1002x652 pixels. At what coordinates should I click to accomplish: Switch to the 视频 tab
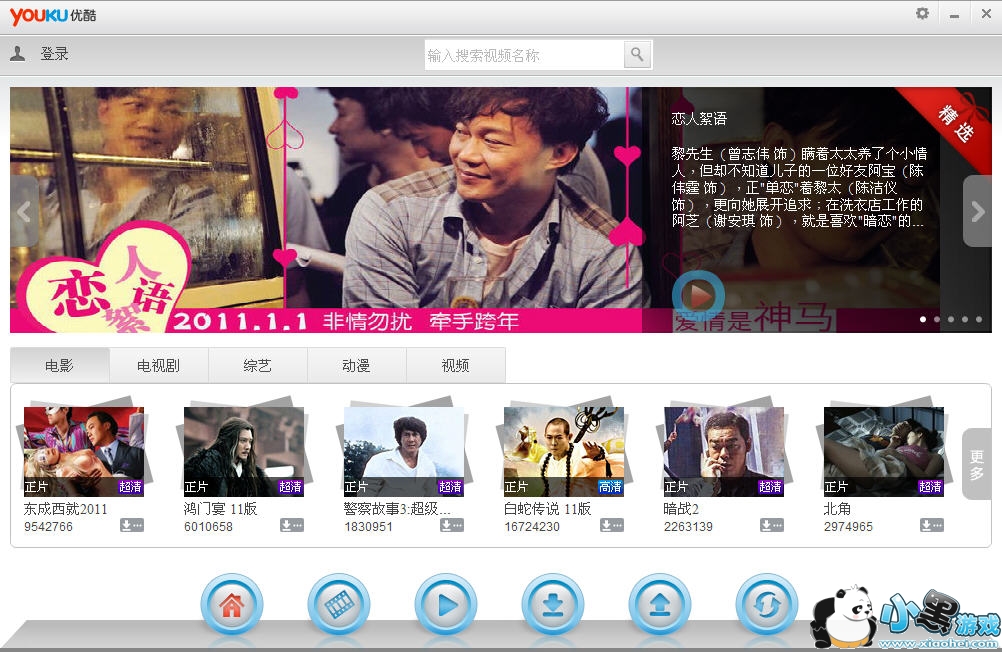click(x=456, y=366)
